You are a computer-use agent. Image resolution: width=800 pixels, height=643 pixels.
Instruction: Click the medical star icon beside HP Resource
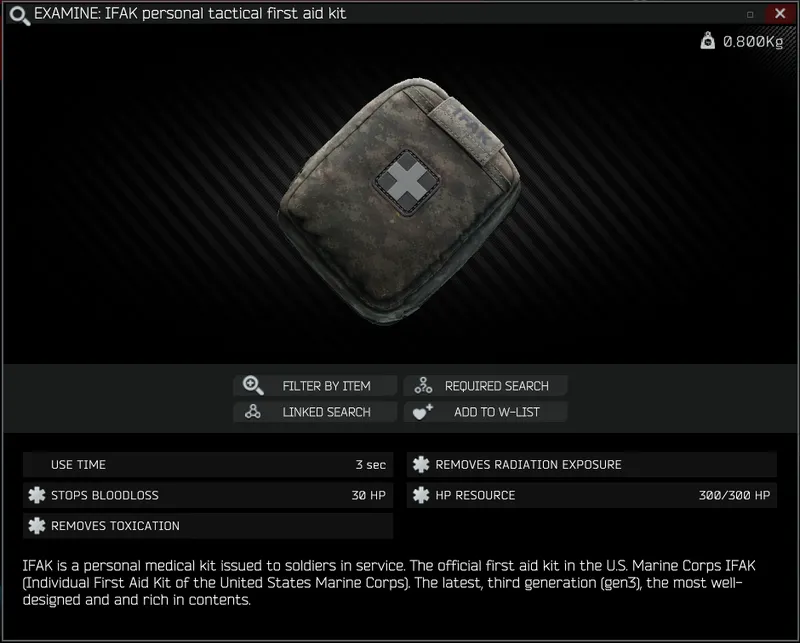coord(421,494)
